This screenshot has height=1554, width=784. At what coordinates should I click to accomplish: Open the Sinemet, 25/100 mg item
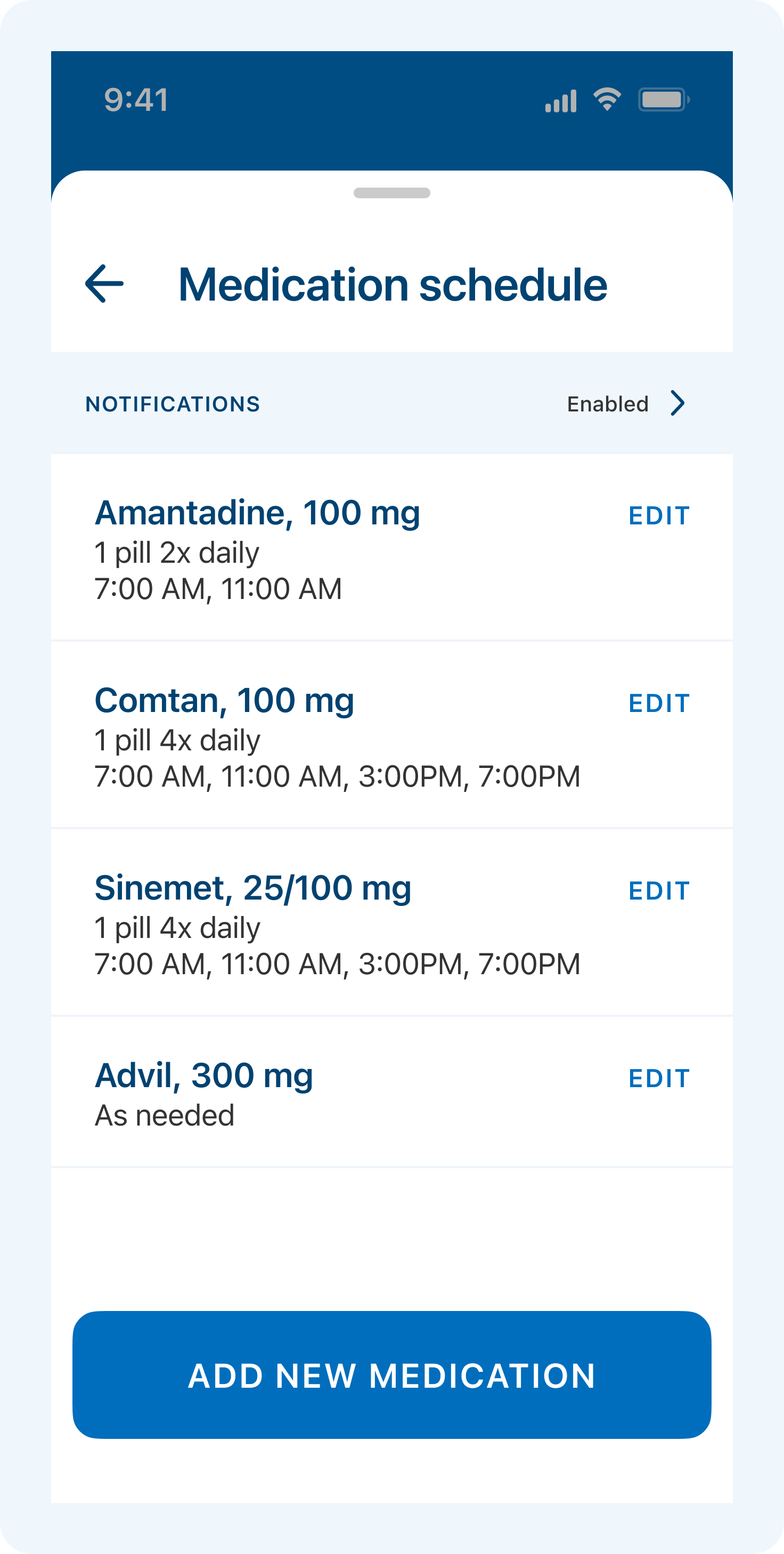click(252, 888)
